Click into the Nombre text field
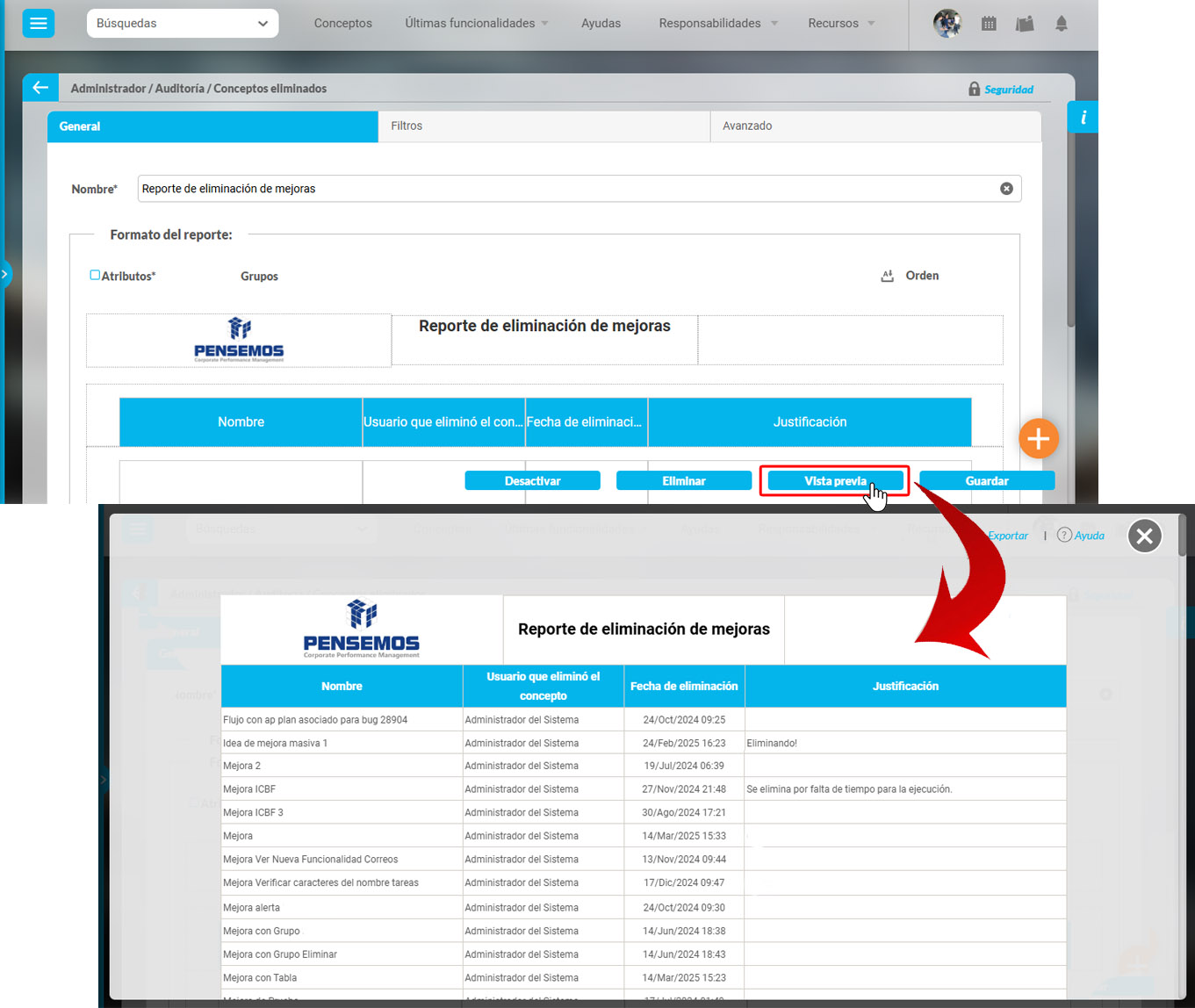Screen dimensions: 1195x1008 [x=562, y=189]
